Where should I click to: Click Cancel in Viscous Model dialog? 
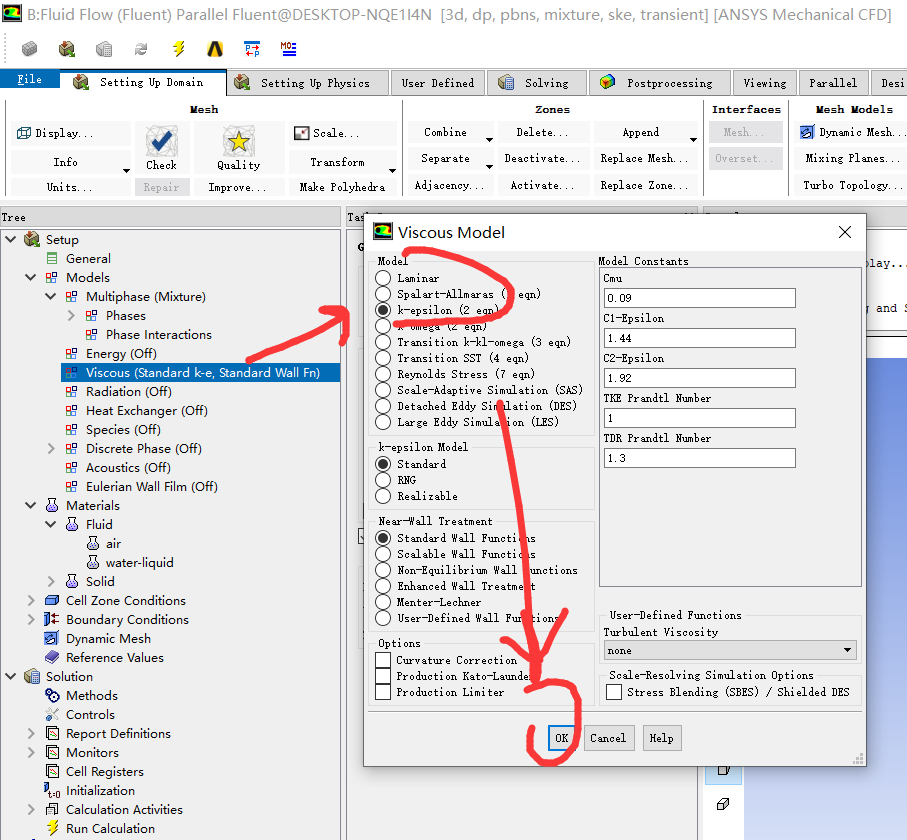(608, 738)
